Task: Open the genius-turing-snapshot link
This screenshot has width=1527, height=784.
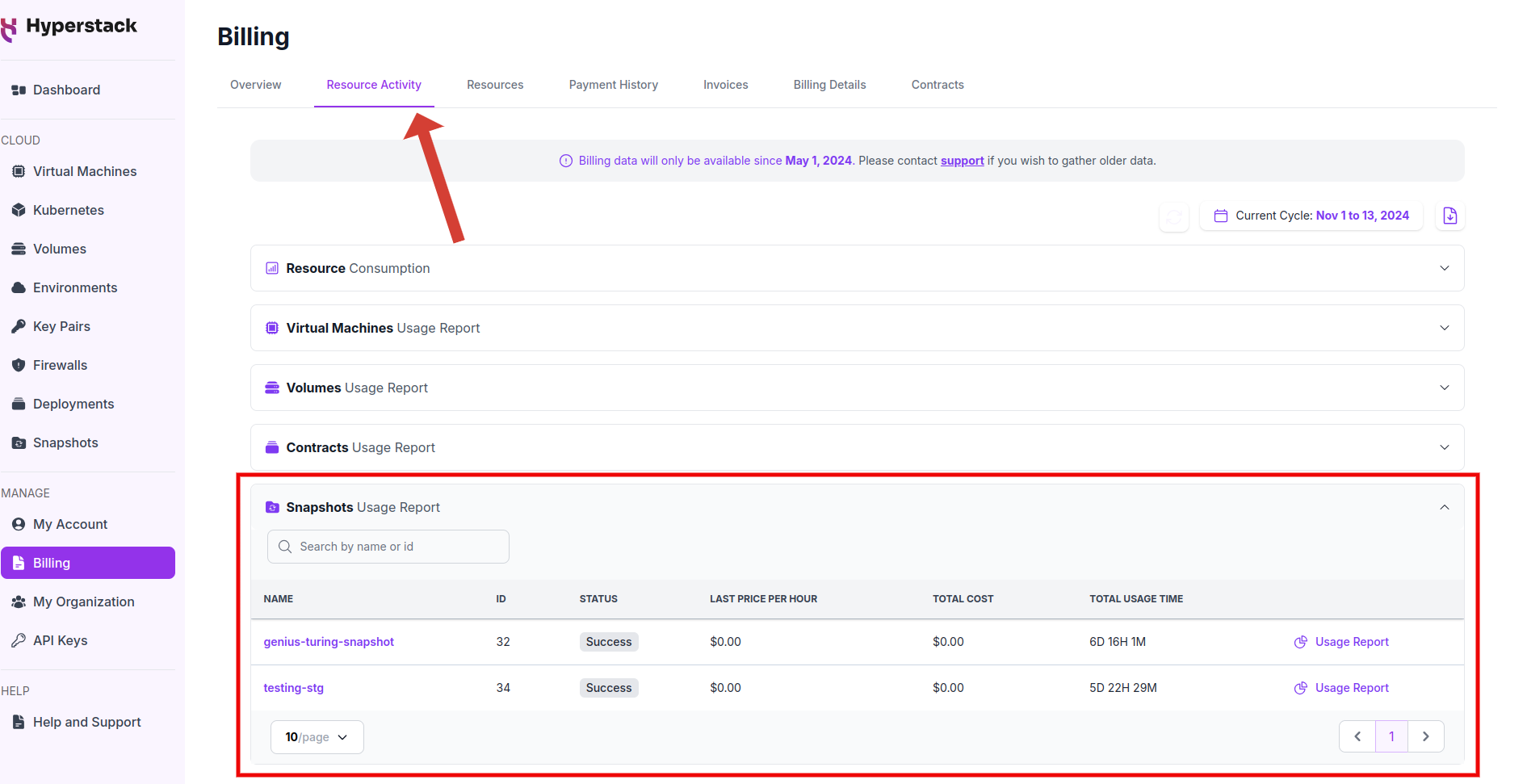Action: tap(329, 642)
